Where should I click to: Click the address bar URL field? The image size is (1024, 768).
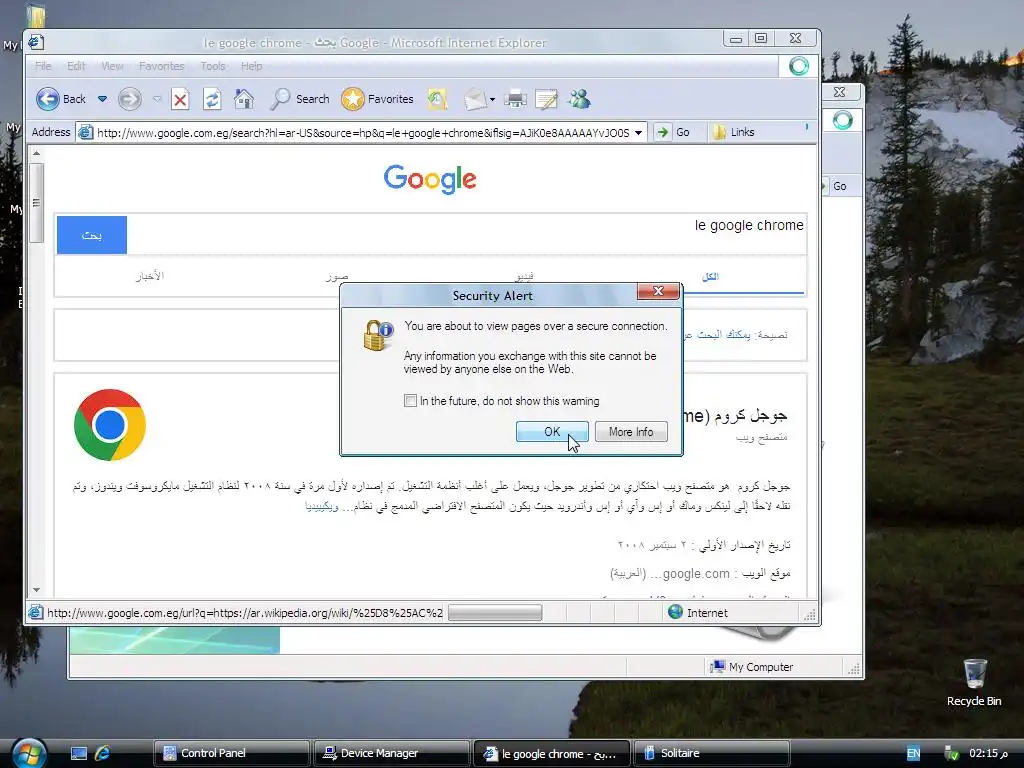pyautogui.click(x=362, y=133)
